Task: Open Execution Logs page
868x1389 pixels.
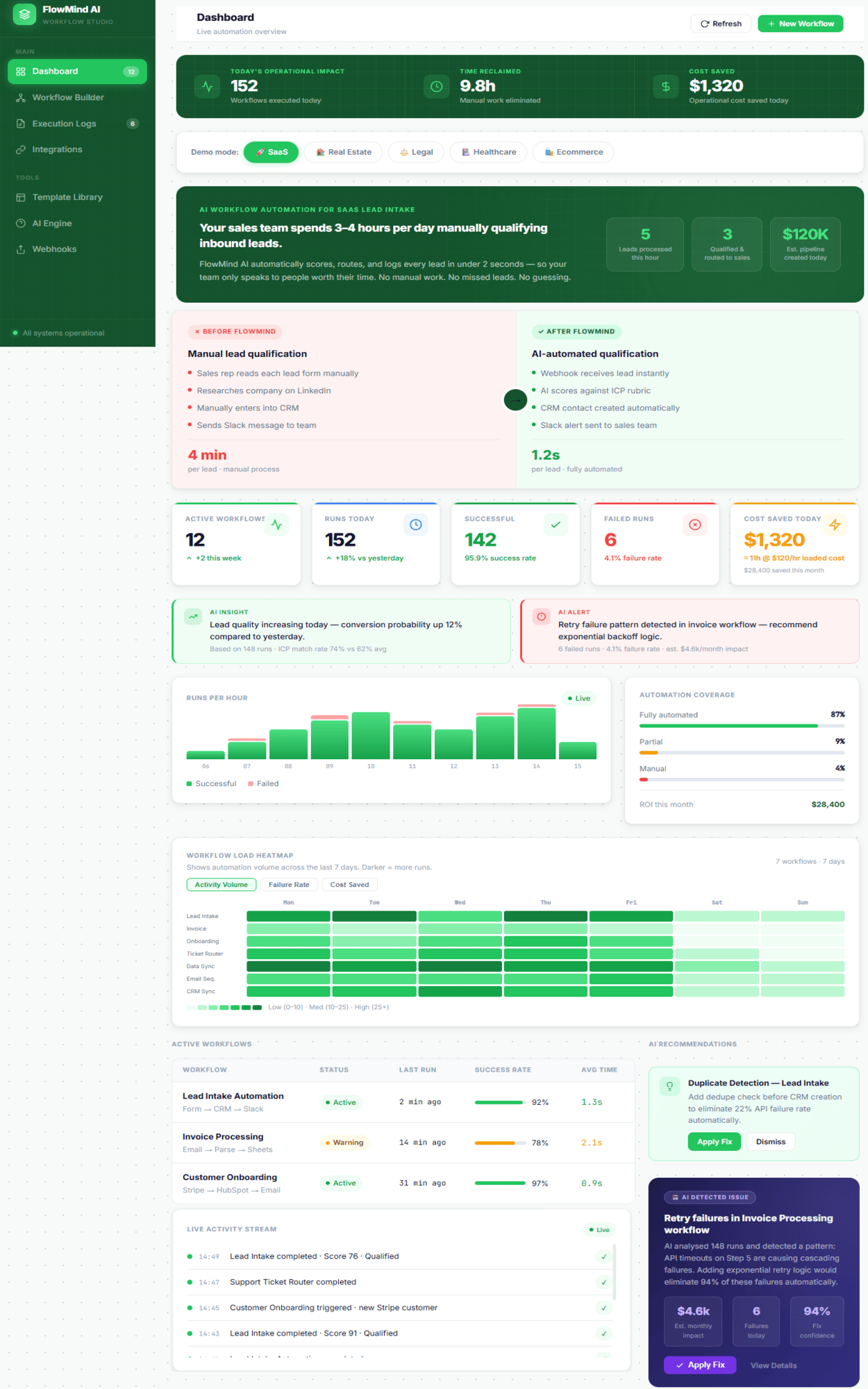Action: coord(77,124)
